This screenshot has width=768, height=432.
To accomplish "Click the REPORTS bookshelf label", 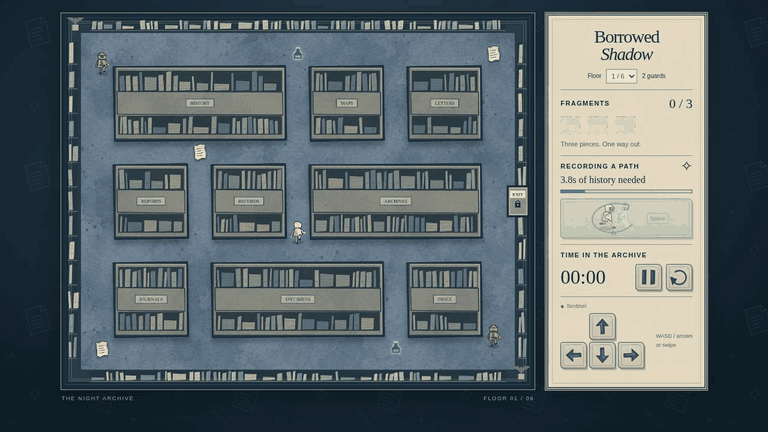I will pos(151,201).
